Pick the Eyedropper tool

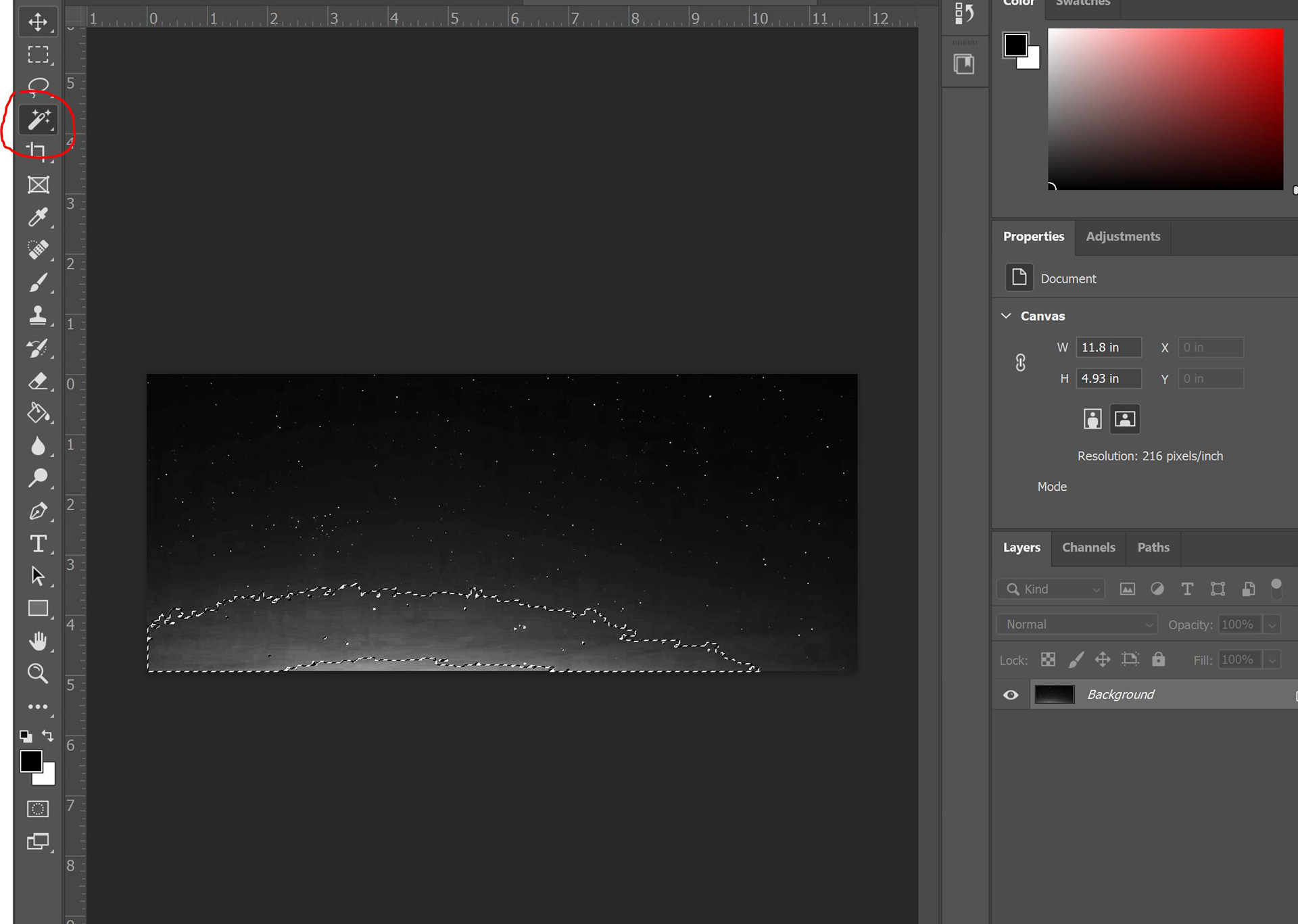tap(38, 217)
